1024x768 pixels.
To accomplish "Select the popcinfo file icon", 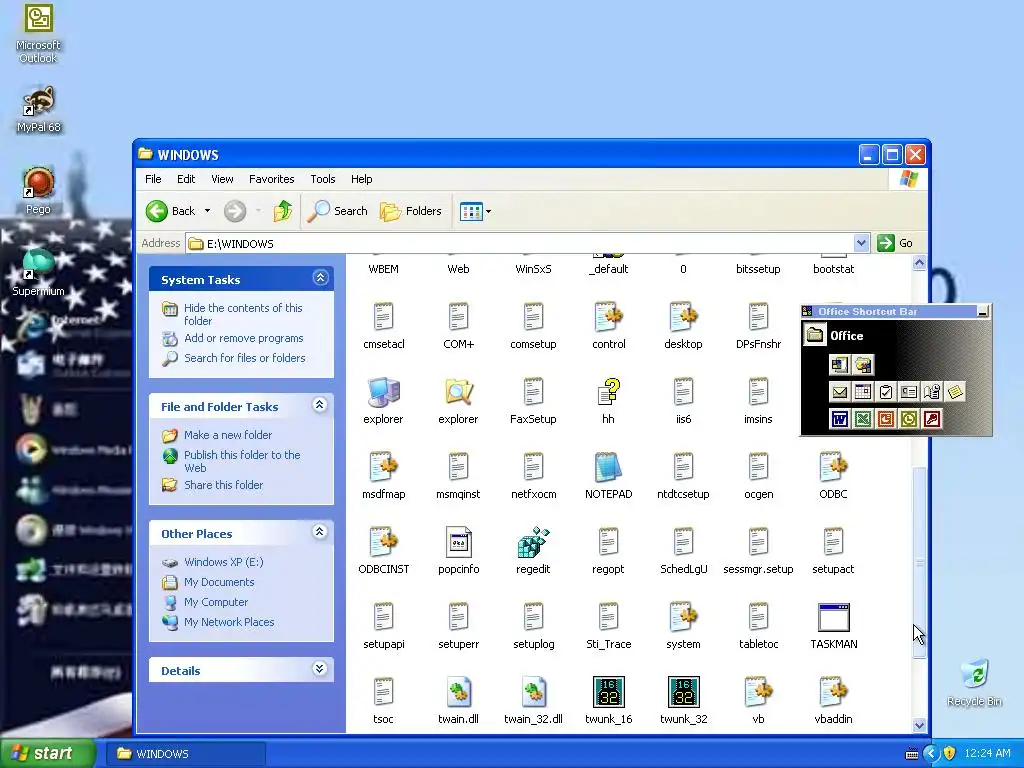I will 458,542.
